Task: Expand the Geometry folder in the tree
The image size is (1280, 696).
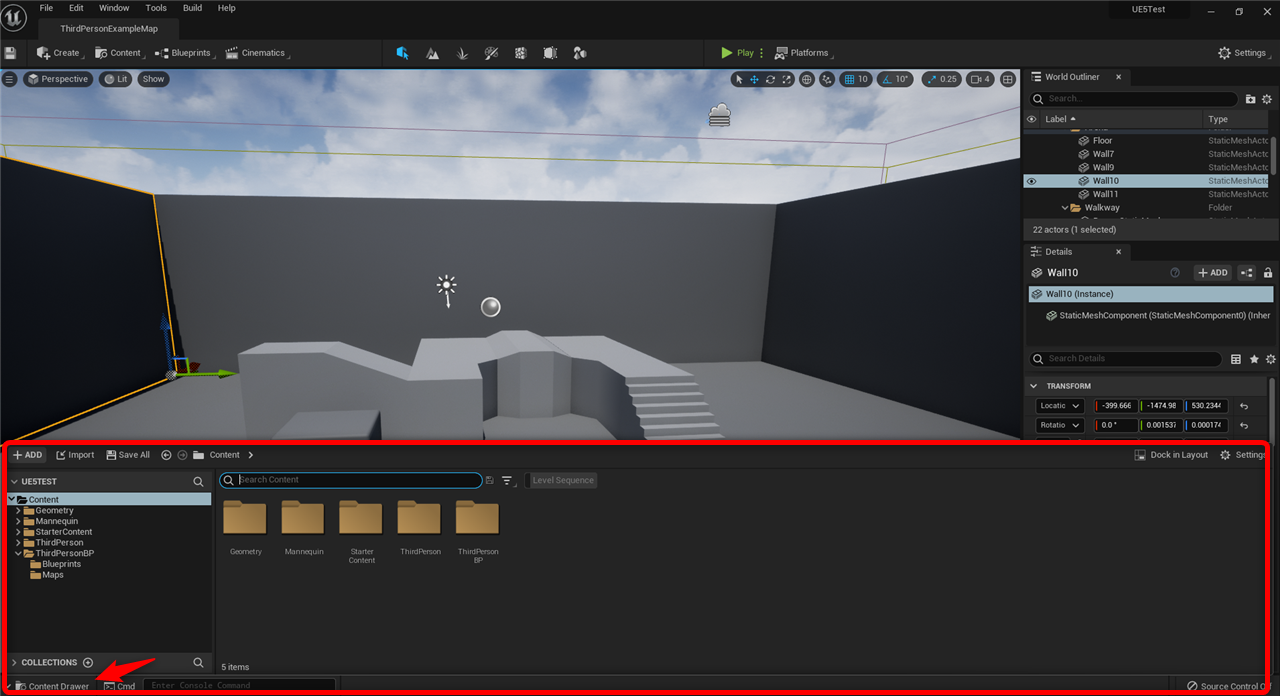Action: point(18,511)
